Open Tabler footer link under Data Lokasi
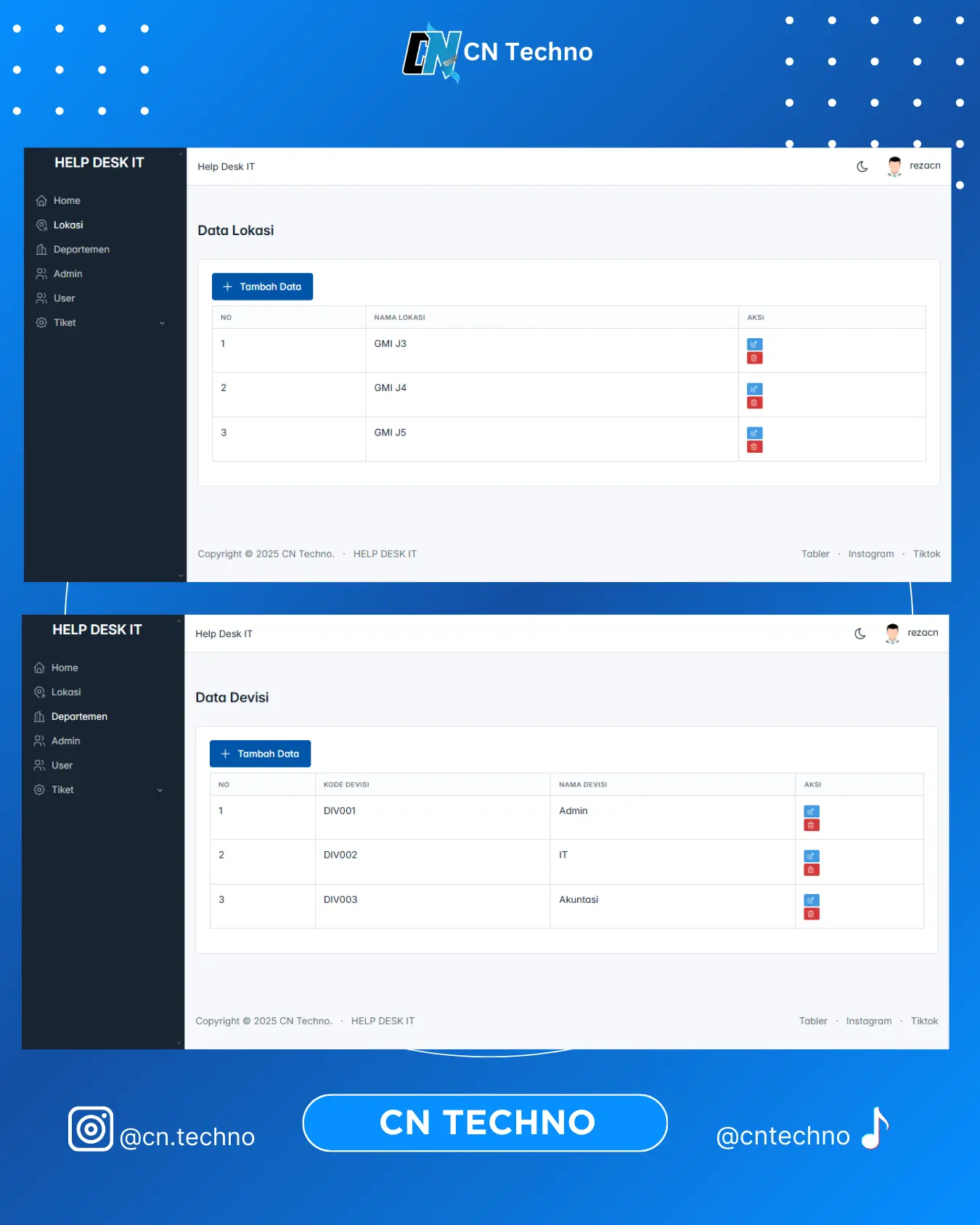 (814, 554)
